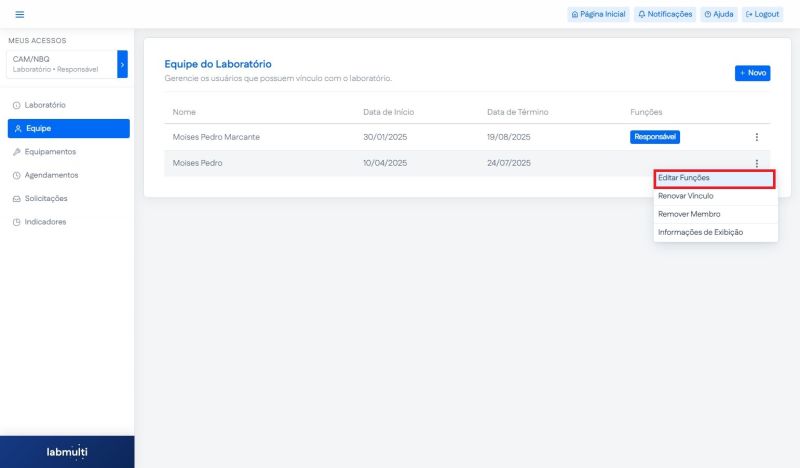Toggle options menu for Moises Pedro row
Viewport: 800px width, 468px height.
point(756,163)
